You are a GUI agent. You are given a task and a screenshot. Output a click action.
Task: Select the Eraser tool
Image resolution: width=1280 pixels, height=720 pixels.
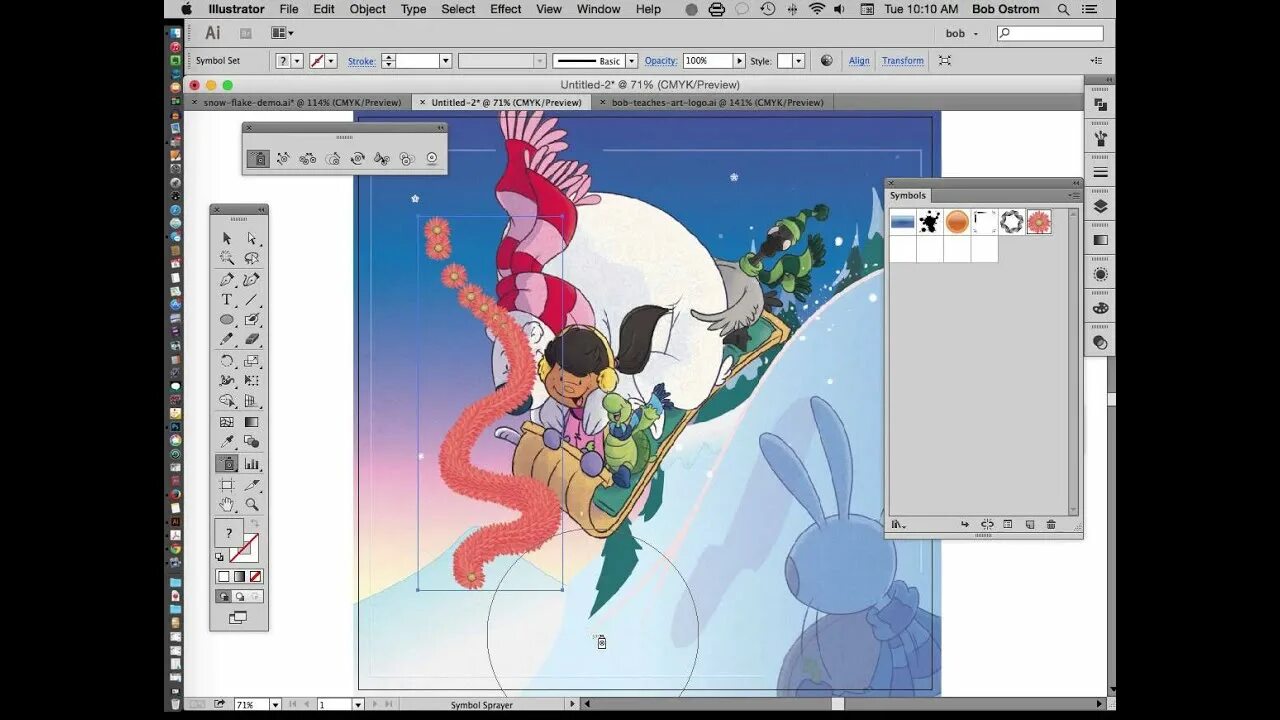point(252,340)
